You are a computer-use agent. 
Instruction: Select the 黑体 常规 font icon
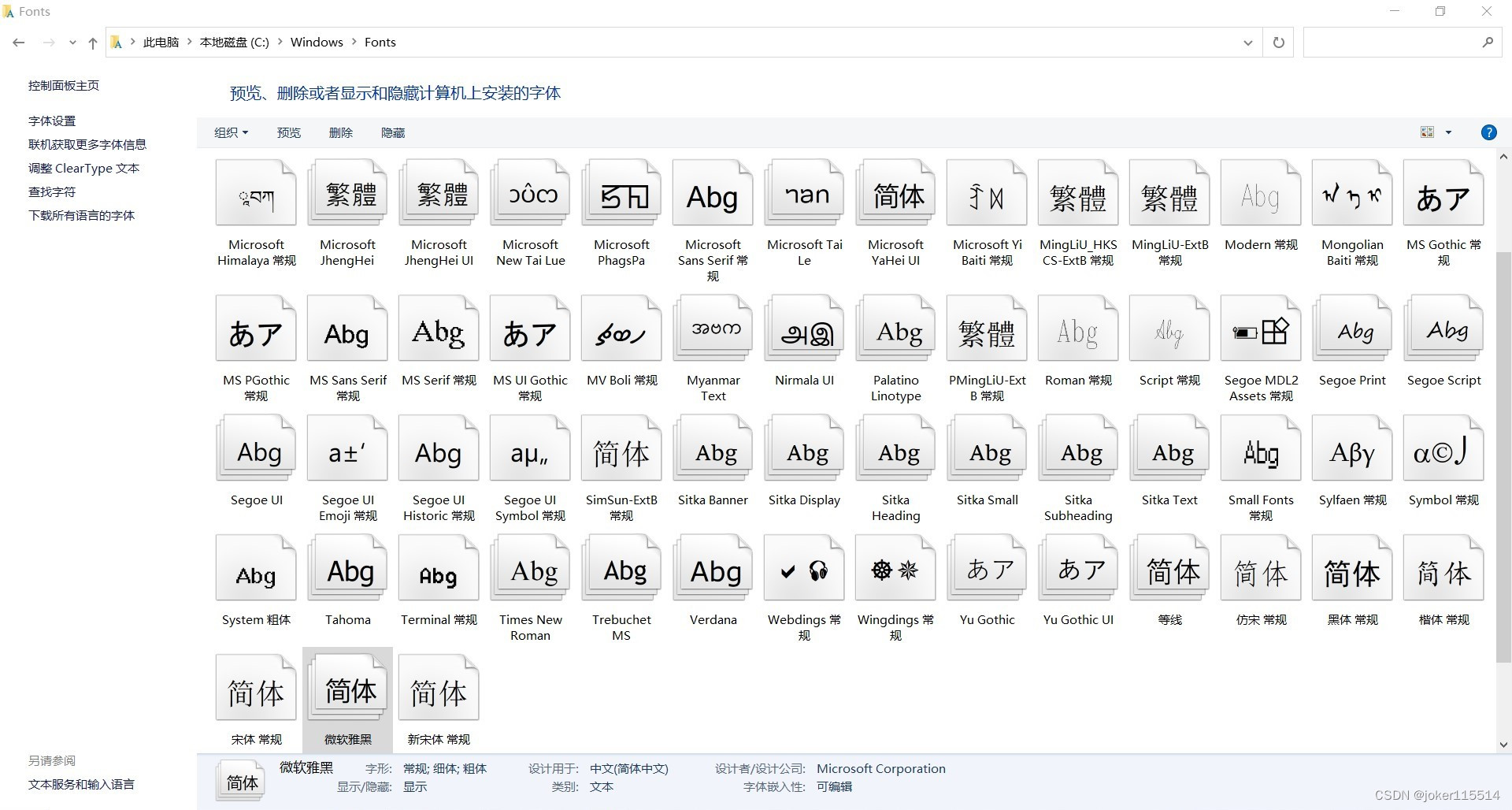pyautogui.click(x=1352, y=569)
